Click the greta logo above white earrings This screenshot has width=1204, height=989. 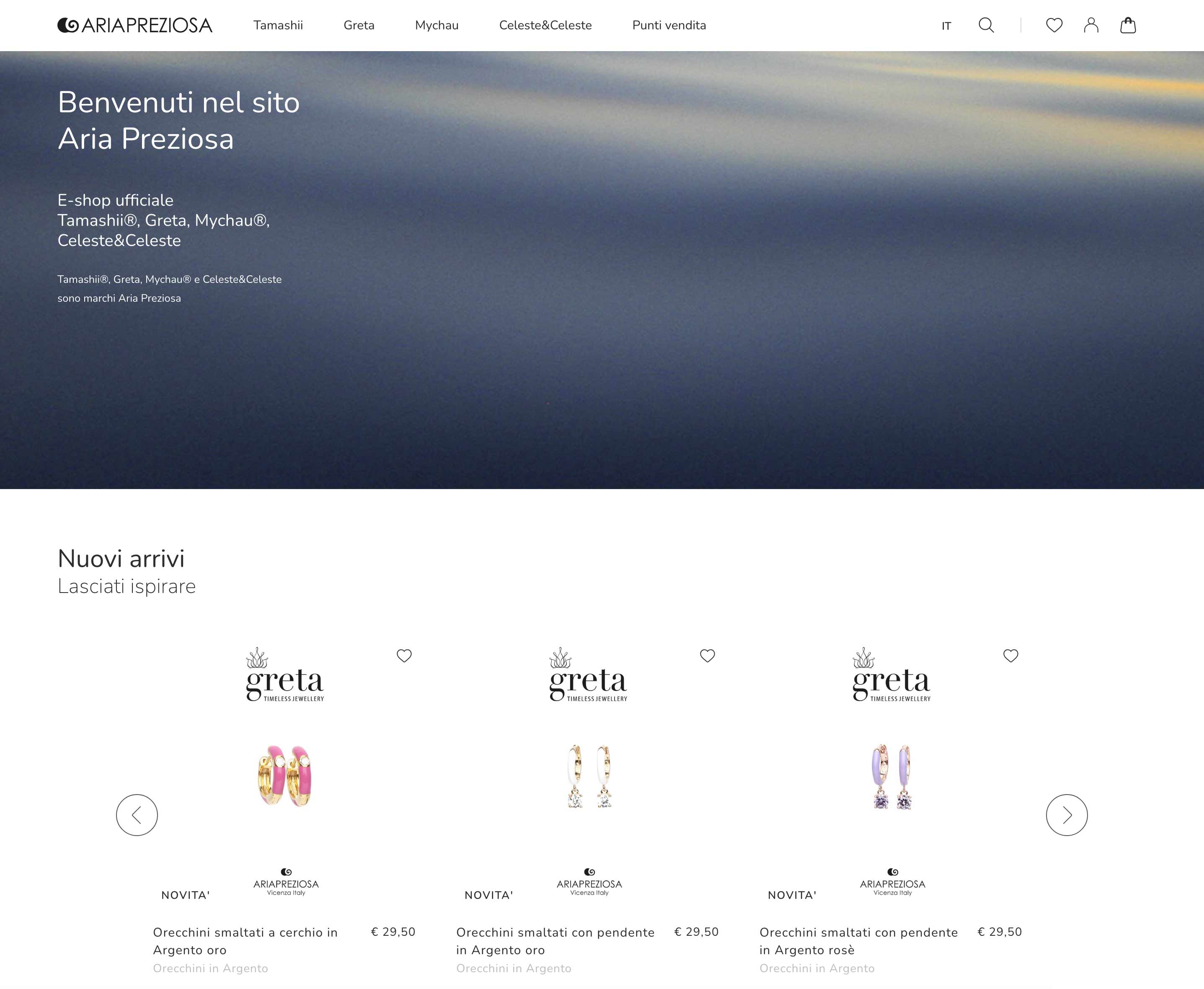588,675
